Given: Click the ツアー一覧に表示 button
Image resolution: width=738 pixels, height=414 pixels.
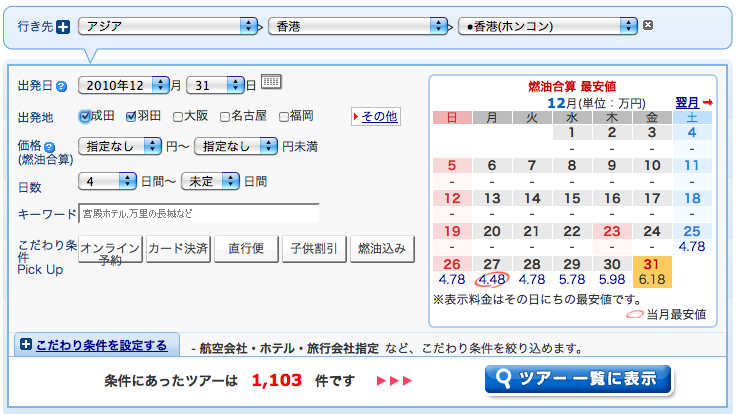Looking at the screenshot, I should pyautogui.click(x=577, y=379).
